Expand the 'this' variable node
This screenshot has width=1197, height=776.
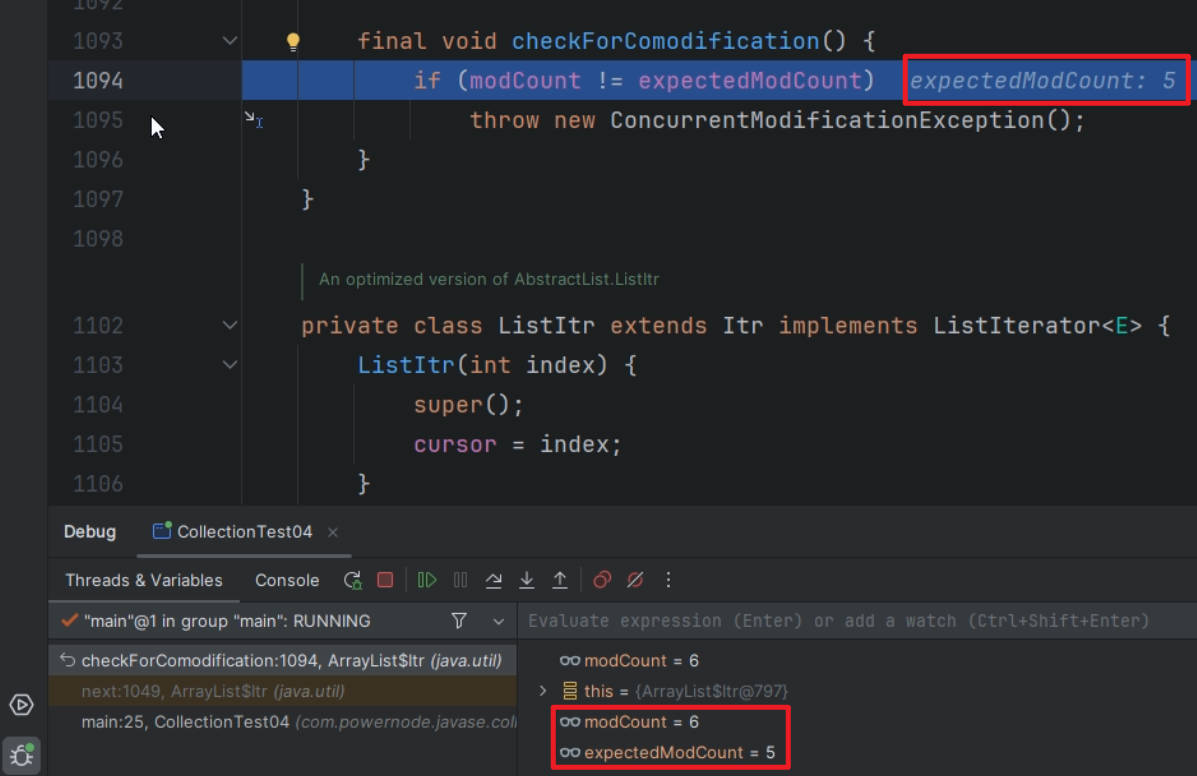pos(543,691)
